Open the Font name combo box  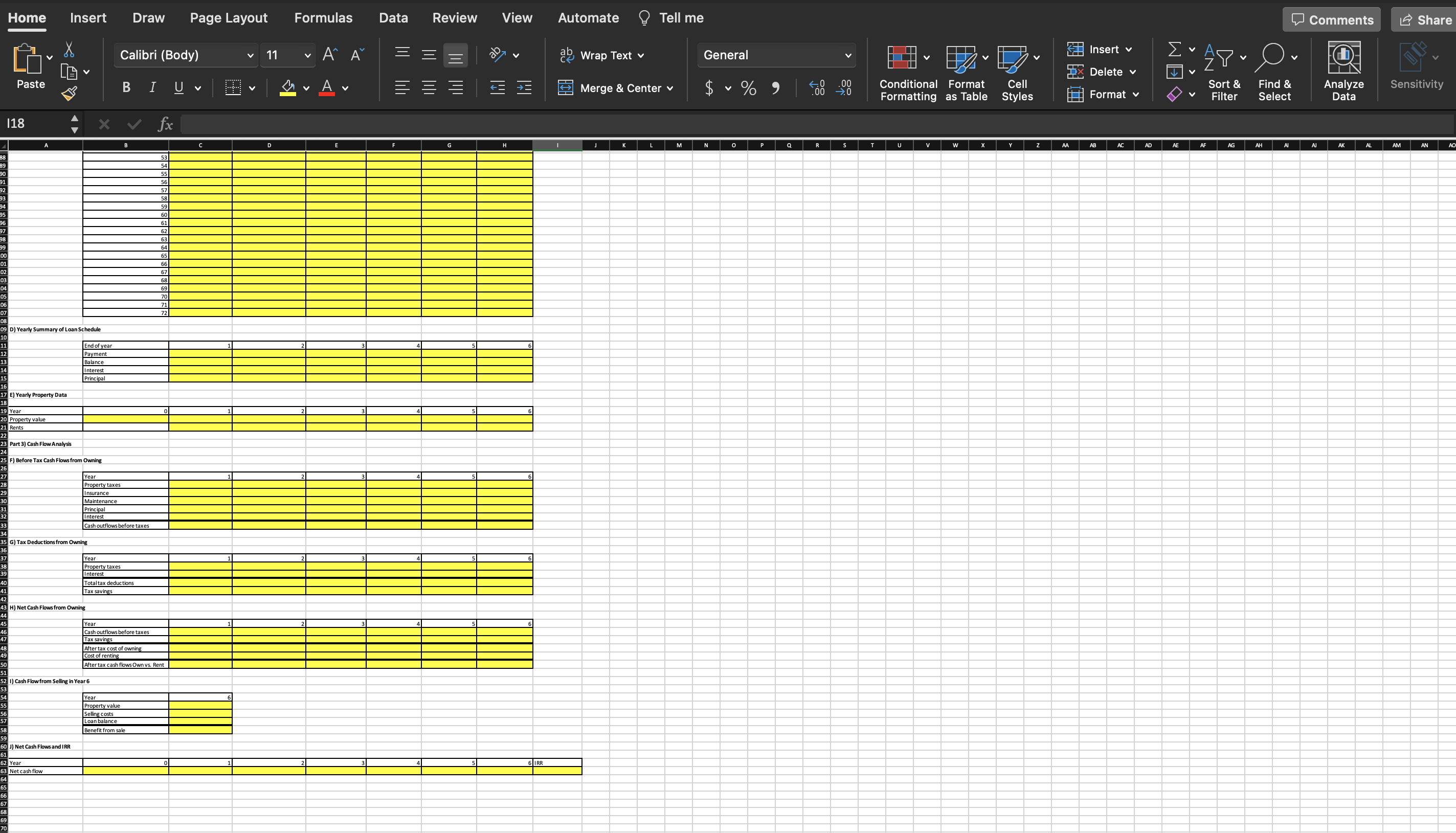(x=186, y=55)
